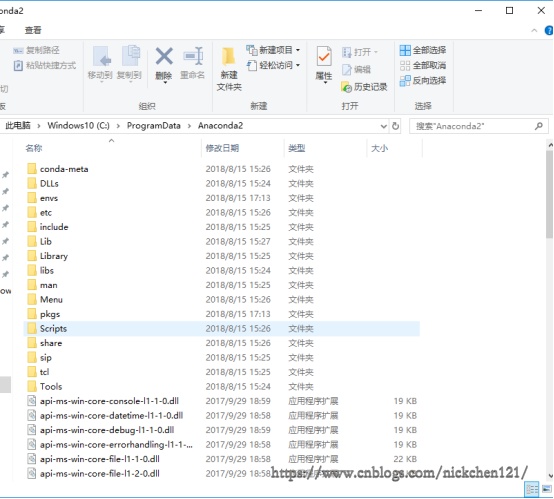
Task: Click the Copy to (复制到) icon
Action: tap(130, 56)
